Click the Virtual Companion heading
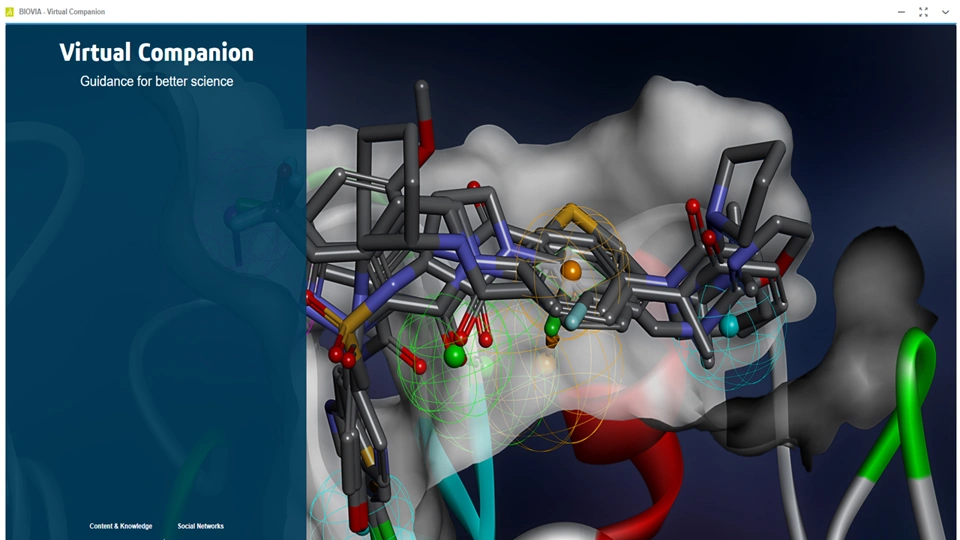Image resolution: width=960 pixels, height=540 pixels. 156,53
